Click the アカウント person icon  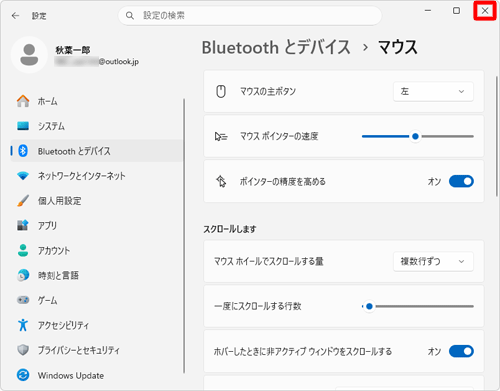point(23,250)
